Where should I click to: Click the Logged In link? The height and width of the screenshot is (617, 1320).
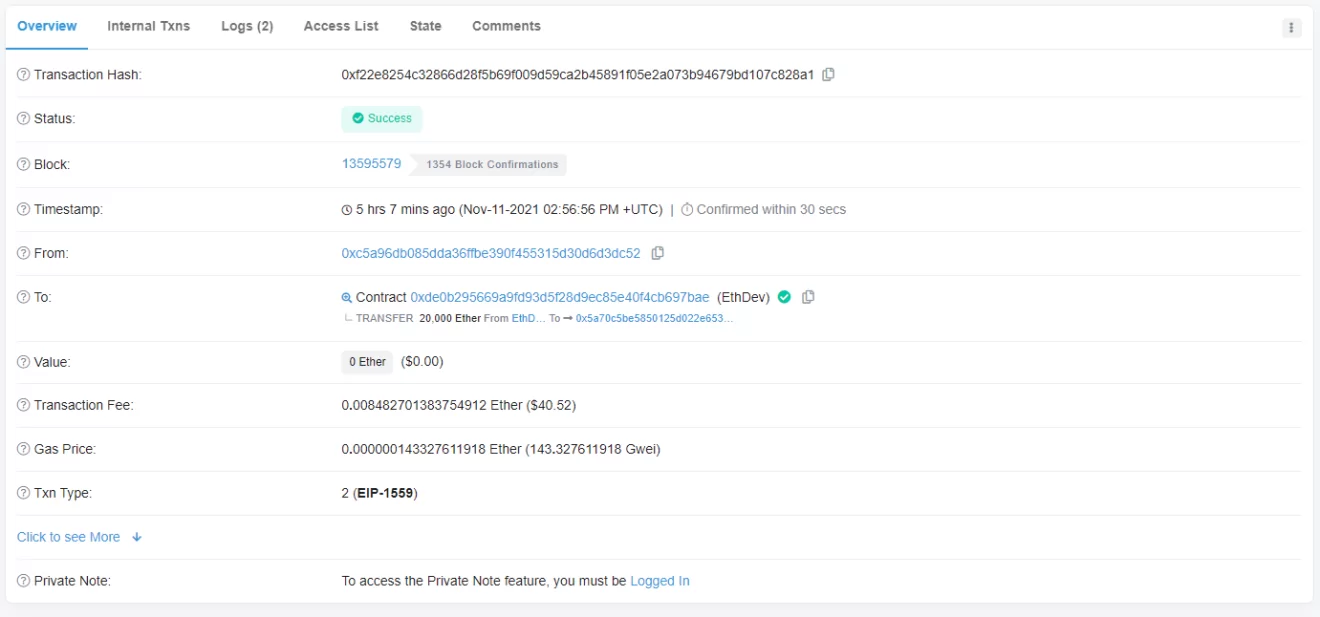659,581
